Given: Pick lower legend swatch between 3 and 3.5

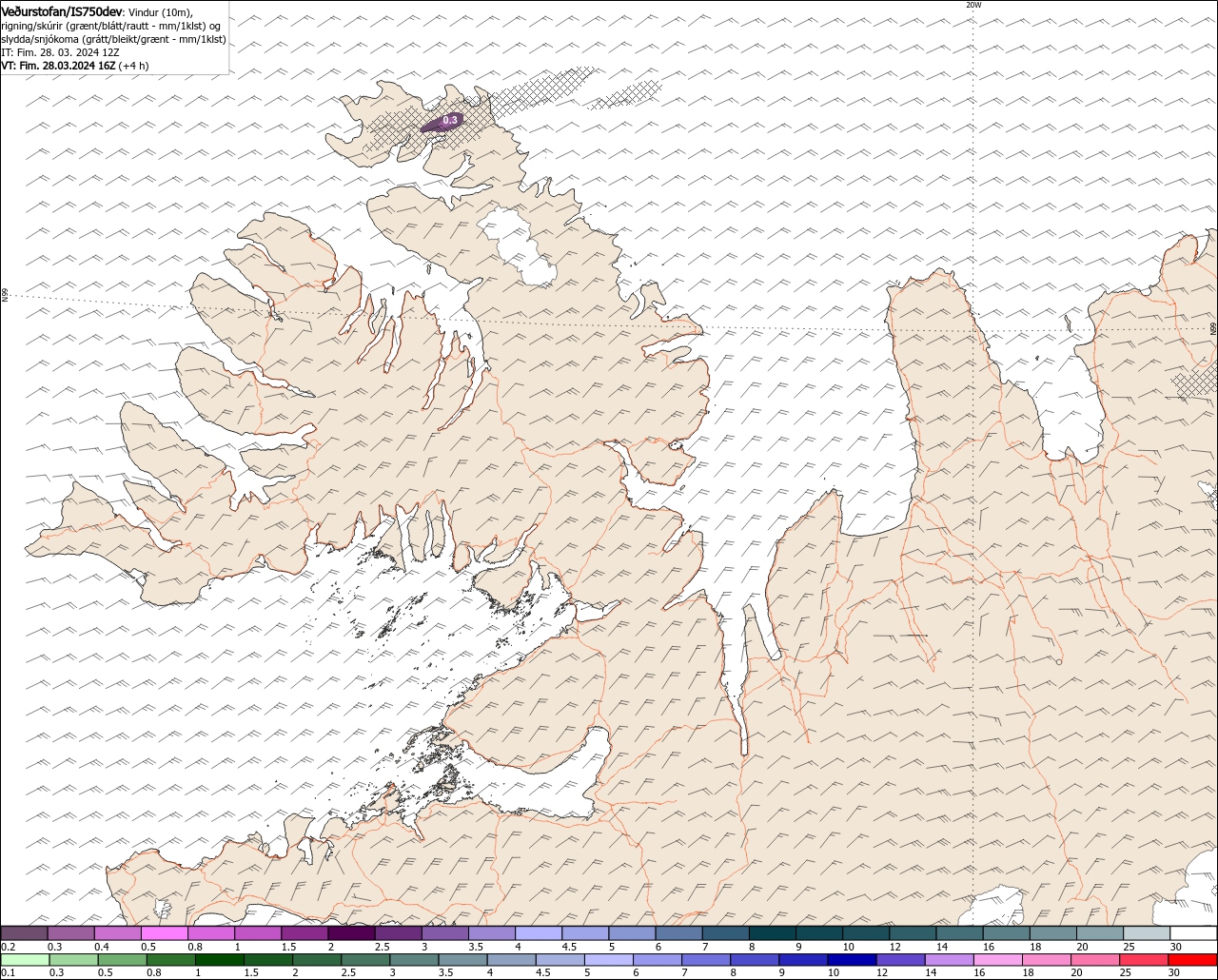Looking at the screenshot, I should [x=414, y=960].
